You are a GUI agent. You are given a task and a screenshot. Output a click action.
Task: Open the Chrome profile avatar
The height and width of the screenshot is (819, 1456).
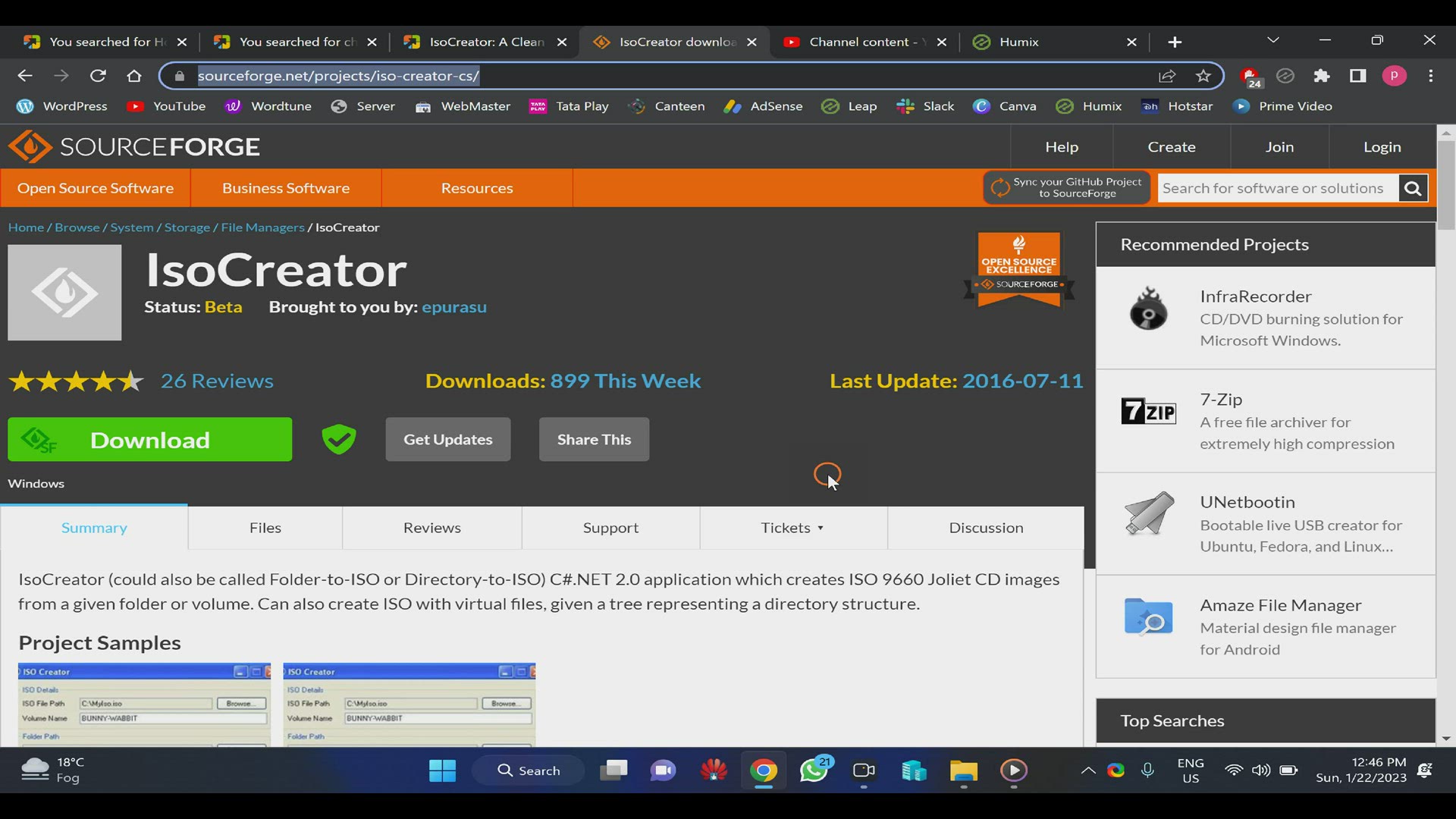tap(1394, 76)
